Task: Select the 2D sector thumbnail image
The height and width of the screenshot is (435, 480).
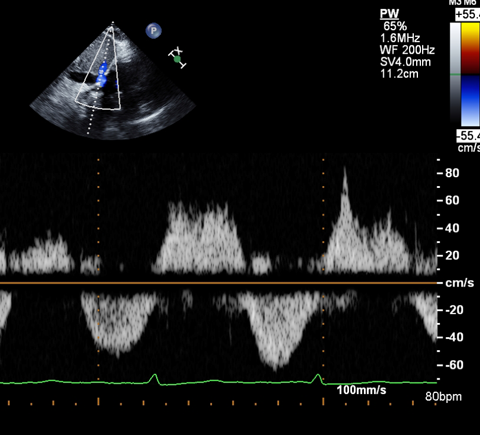Action: (112, 80)
